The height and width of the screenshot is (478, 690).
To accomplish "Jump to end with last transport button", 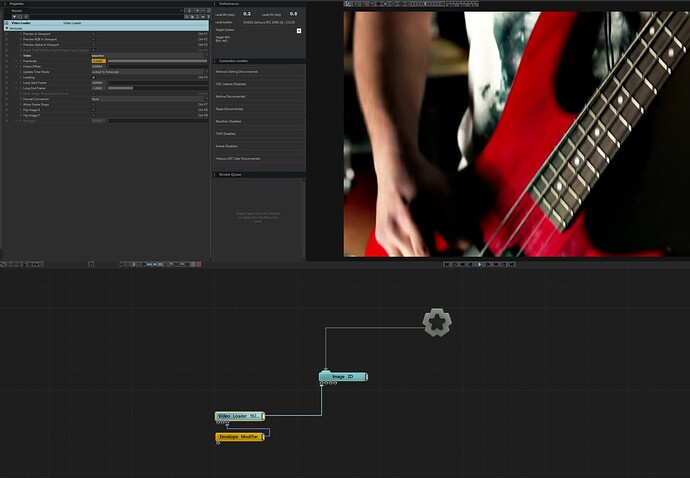I will 512,265.
